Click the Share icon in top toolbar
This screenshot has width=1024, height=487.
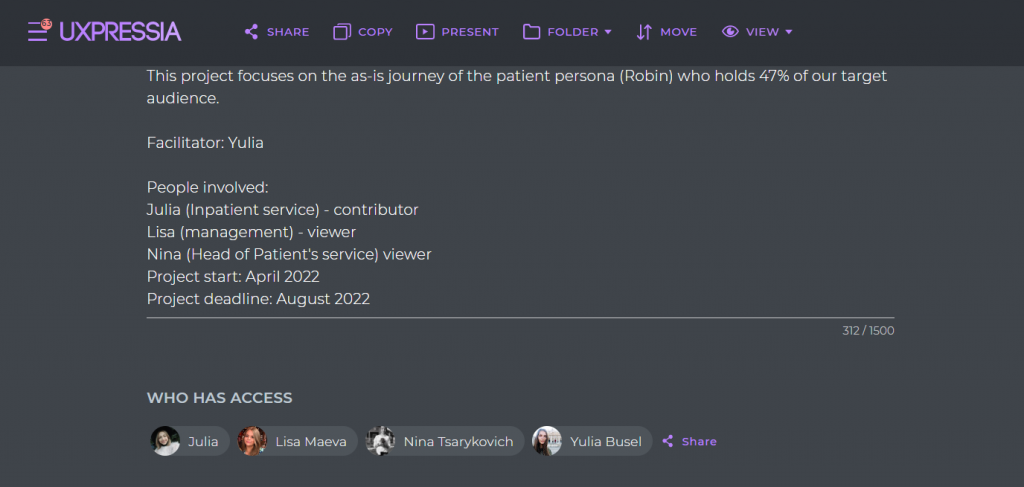(x=251, y=32)
